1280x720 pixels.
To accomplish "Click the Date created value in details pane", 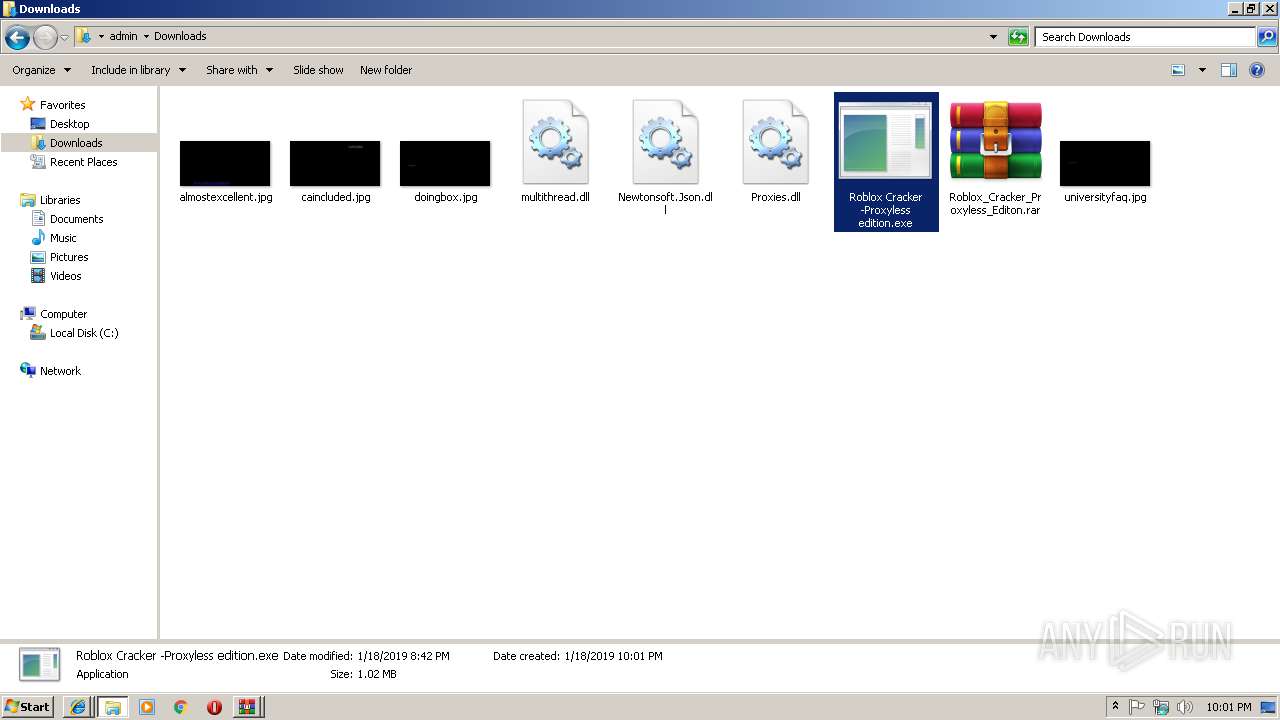I will [x=613, y=656].
